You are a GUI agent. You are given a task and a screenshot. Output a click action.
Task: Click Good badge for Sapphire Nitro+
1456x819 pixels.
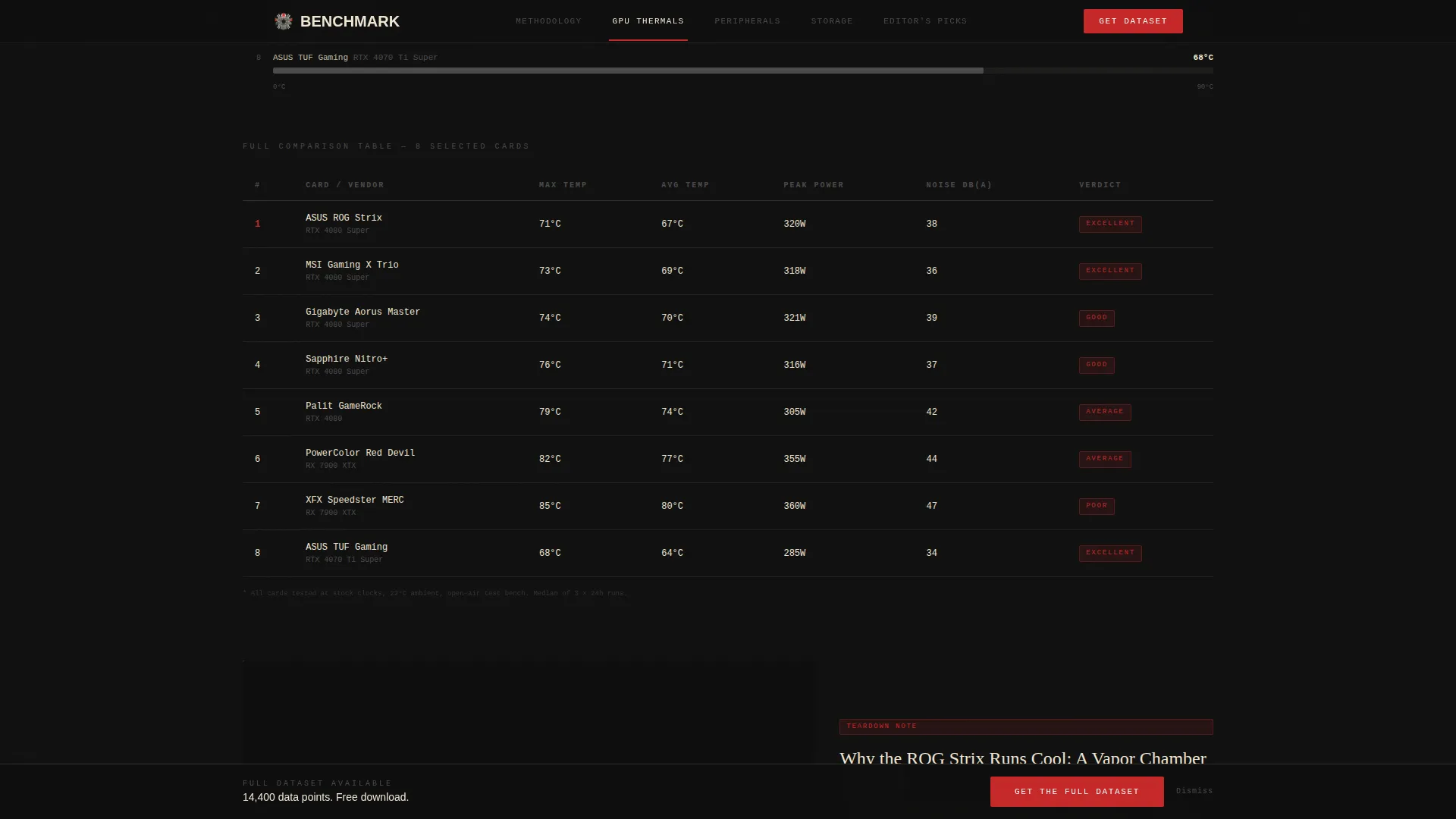pyautogui.click(x=1097, y=365)
